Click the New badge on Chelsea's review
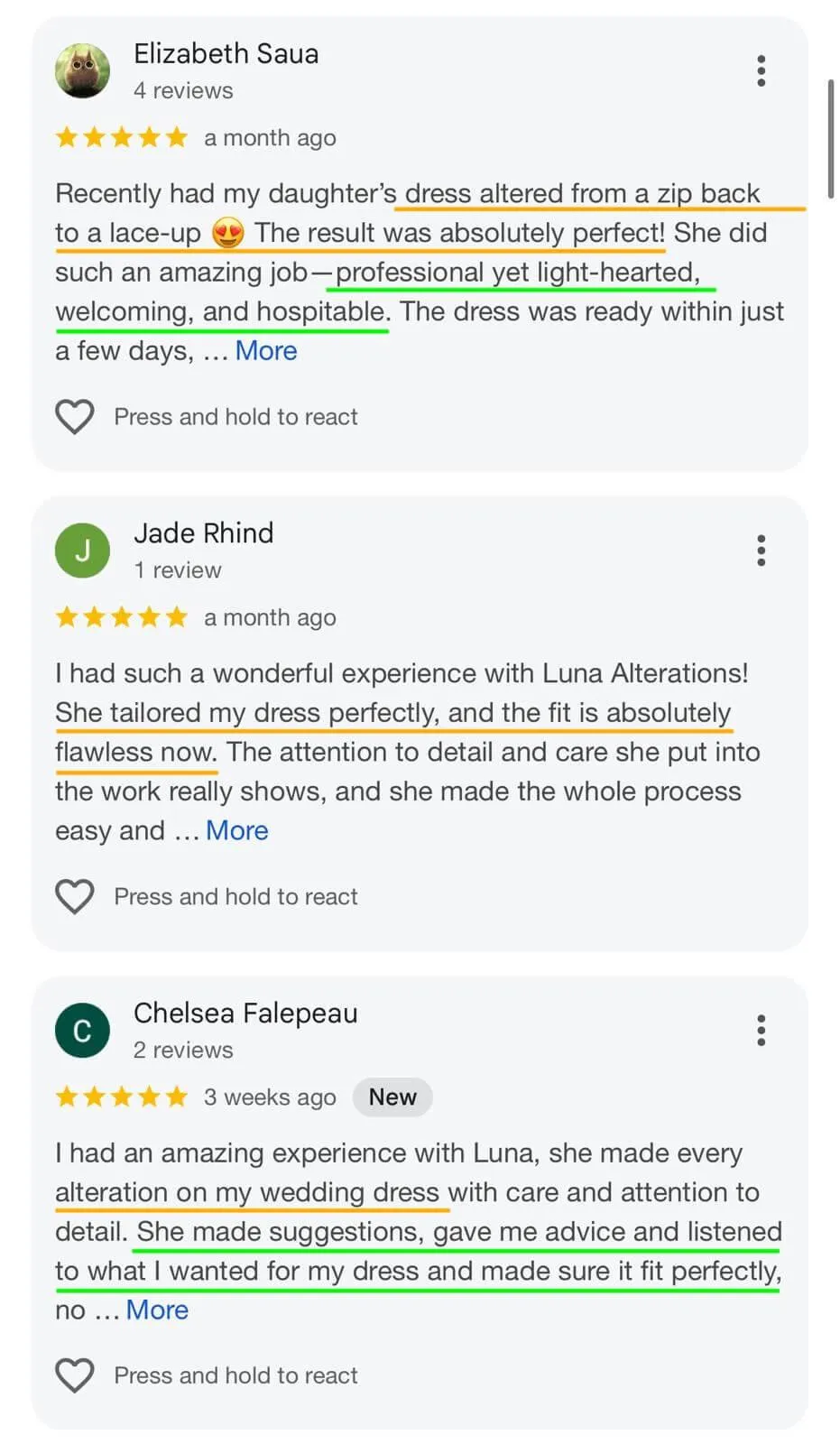 (x=392, y=1097)
